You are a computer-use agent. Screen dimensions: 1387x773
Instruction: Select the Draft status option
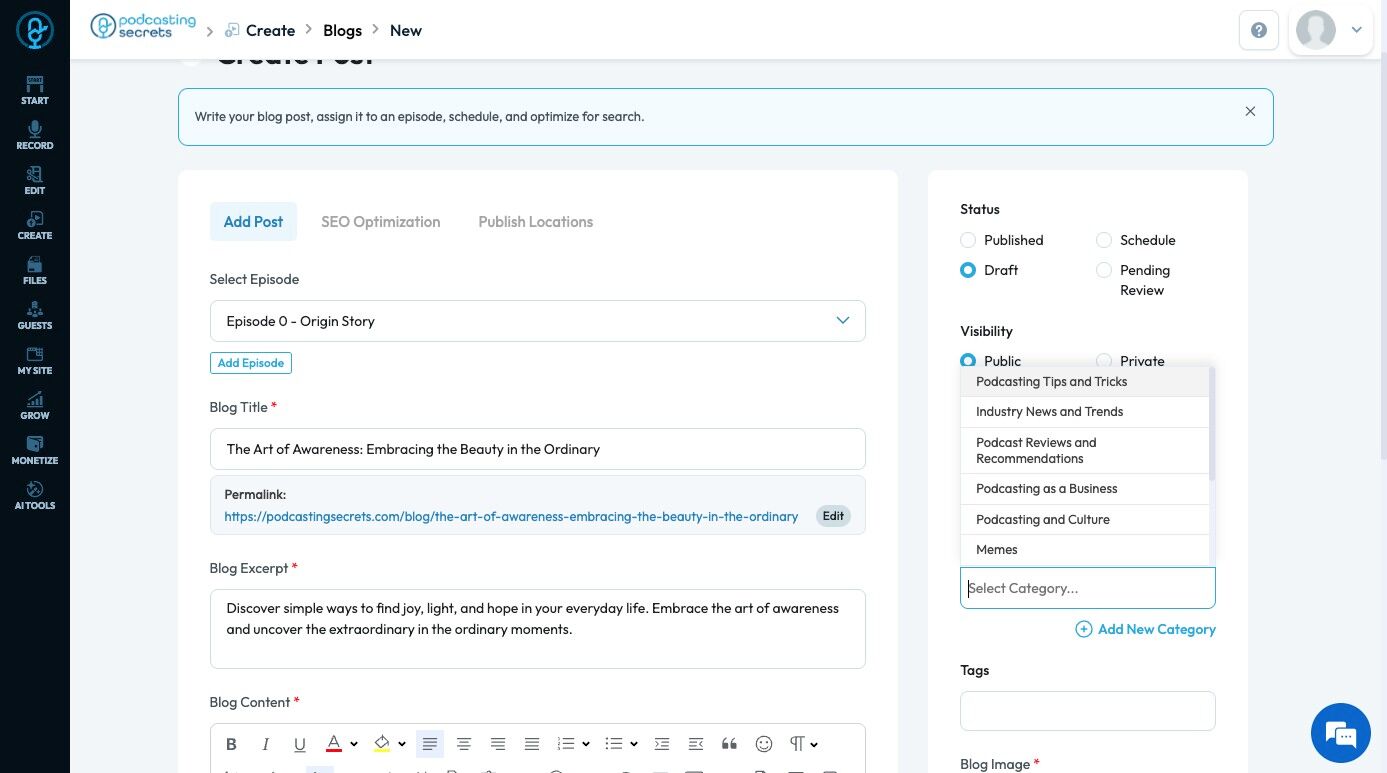coord(968,270)
